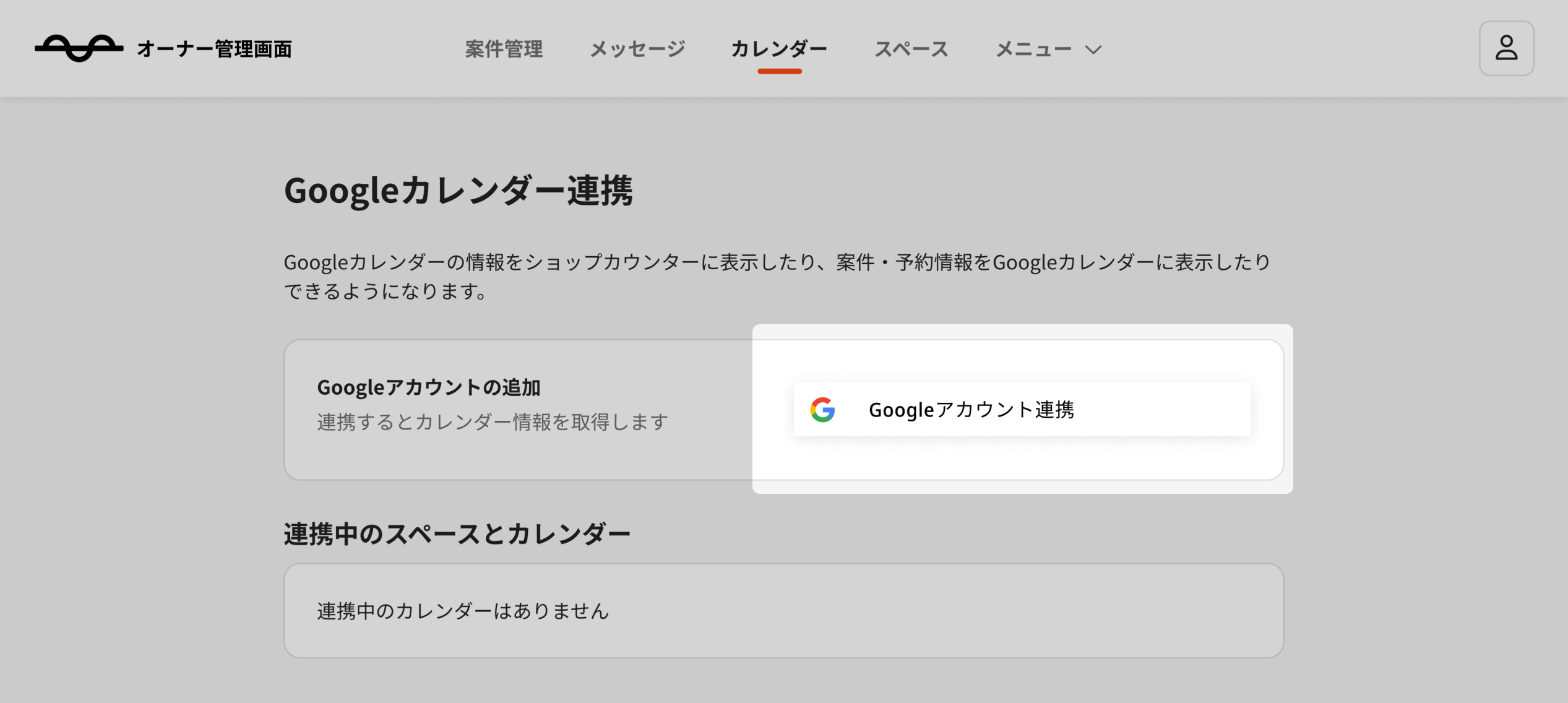Select the カレンダー tab underline indicator
The height and width of the screenshot is (703, 1568).
pos(780,74)
